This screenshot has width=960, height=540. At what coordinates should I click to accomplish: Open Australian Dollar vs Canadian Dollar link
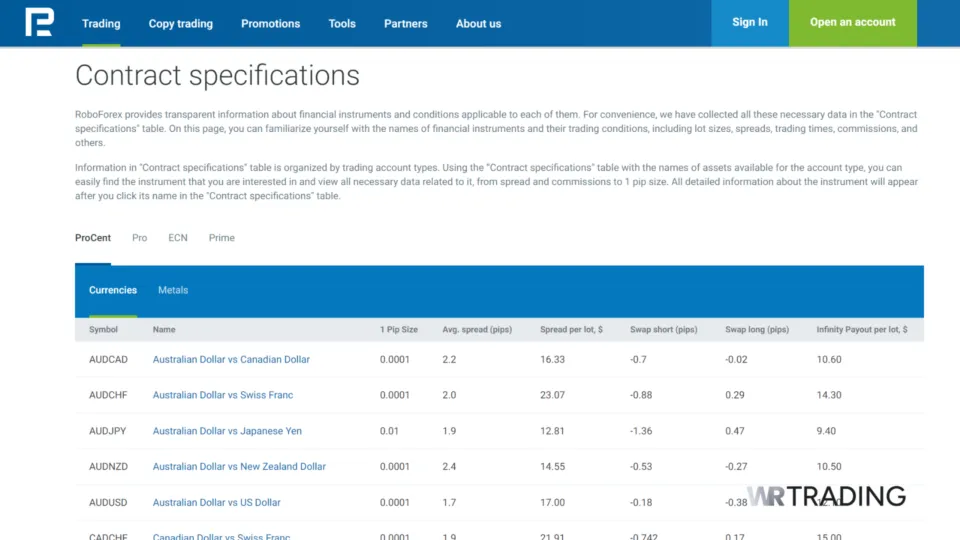[x=231, y=359]
